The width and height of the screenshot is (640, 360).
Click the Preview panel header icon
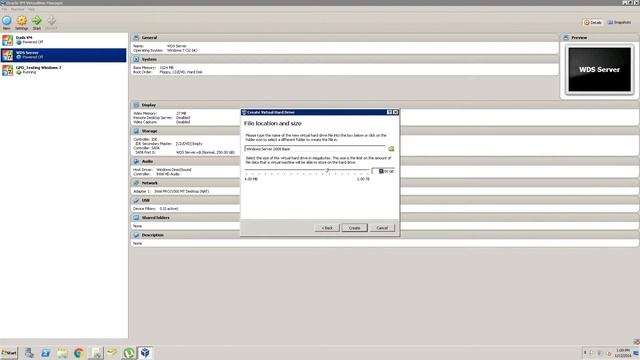566,38
